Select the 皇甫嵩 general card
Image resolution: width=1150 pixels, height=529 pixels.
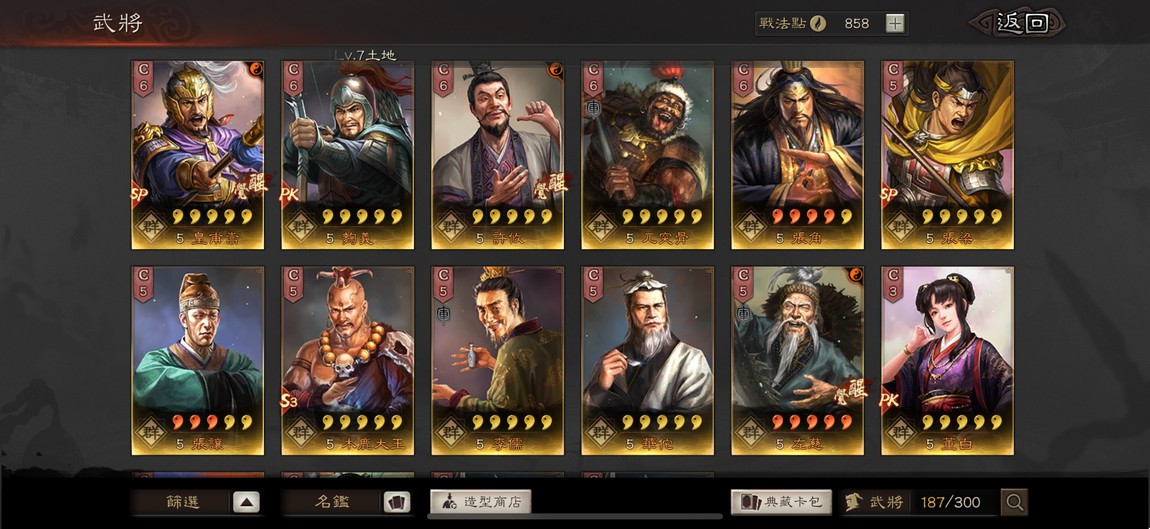(x=198, y=155)
